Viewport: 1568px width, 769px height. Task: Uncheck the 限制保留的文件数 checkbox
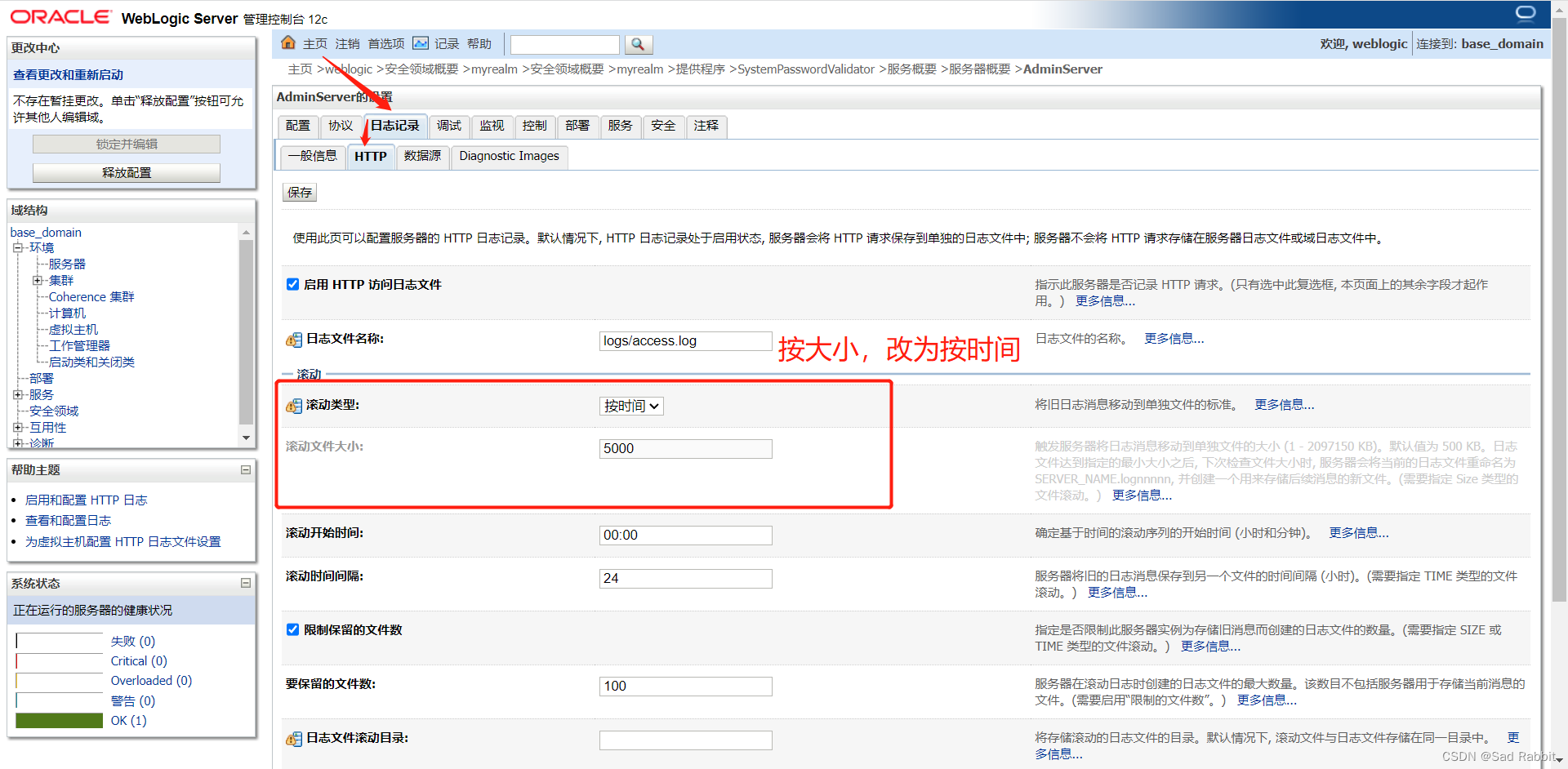point(292,629)
